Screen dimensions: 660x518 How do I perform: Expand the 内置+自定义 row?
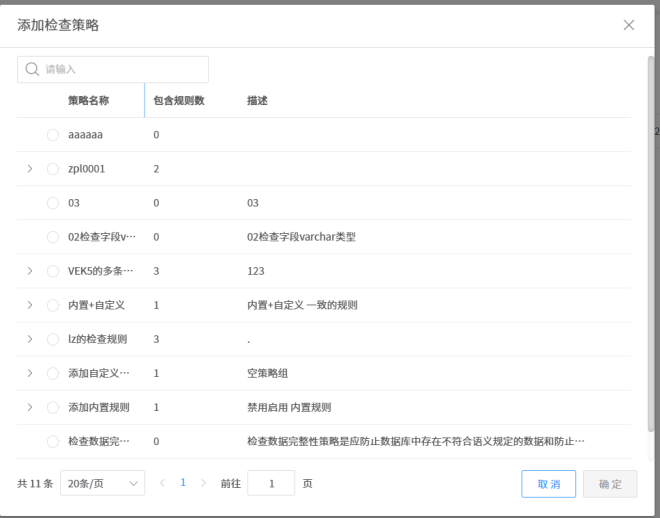pos(30,305)
